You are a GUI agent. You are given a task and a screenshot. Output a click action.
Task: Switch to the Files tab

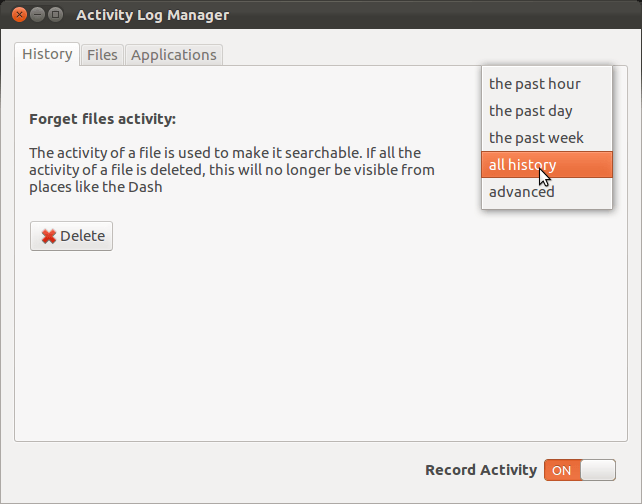point(102,55)
